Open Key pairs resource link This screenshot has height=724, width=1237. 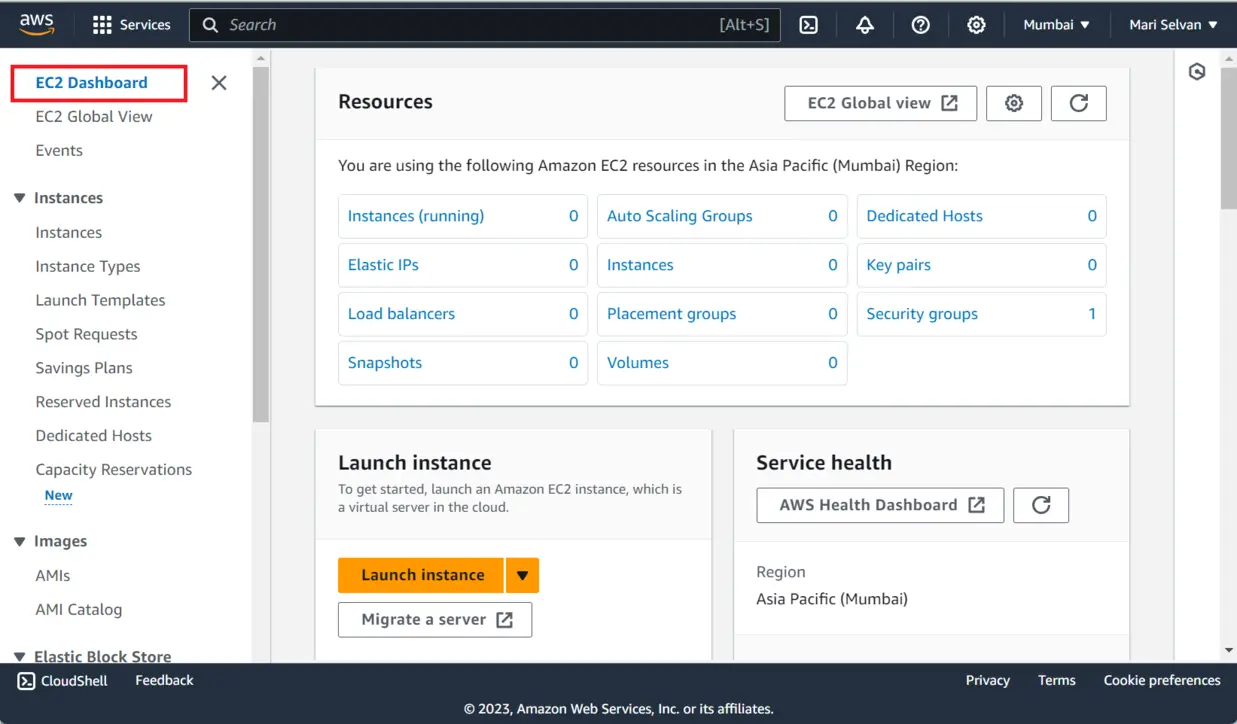tap(899, 265)
